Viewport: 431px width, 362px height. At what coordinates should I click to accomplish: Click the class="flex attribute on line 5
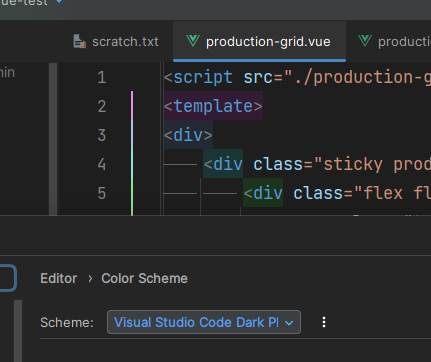[348, 193]
